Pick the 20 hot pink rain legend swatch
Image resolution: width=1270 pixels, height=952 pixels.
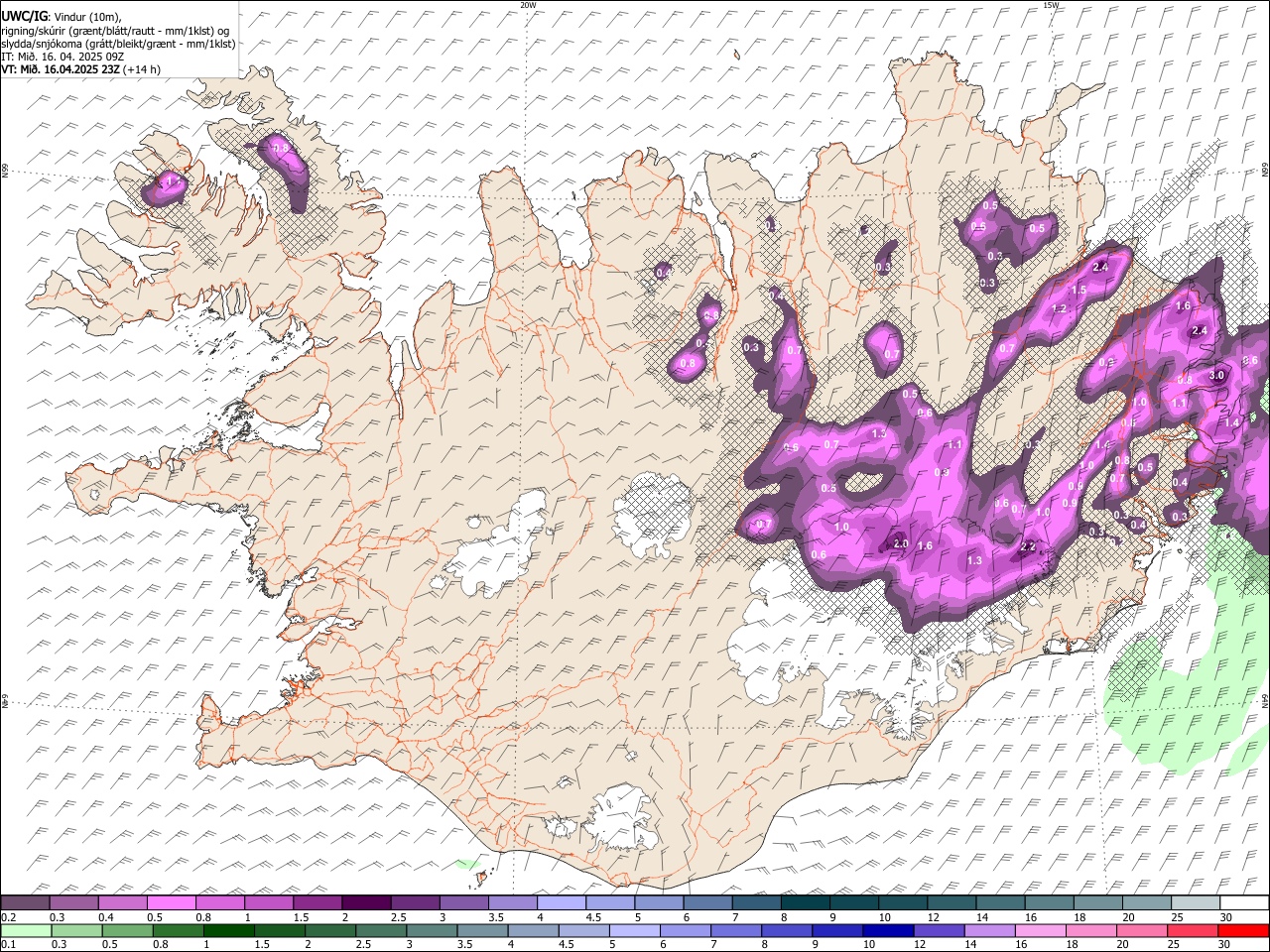pos(1142,930)
